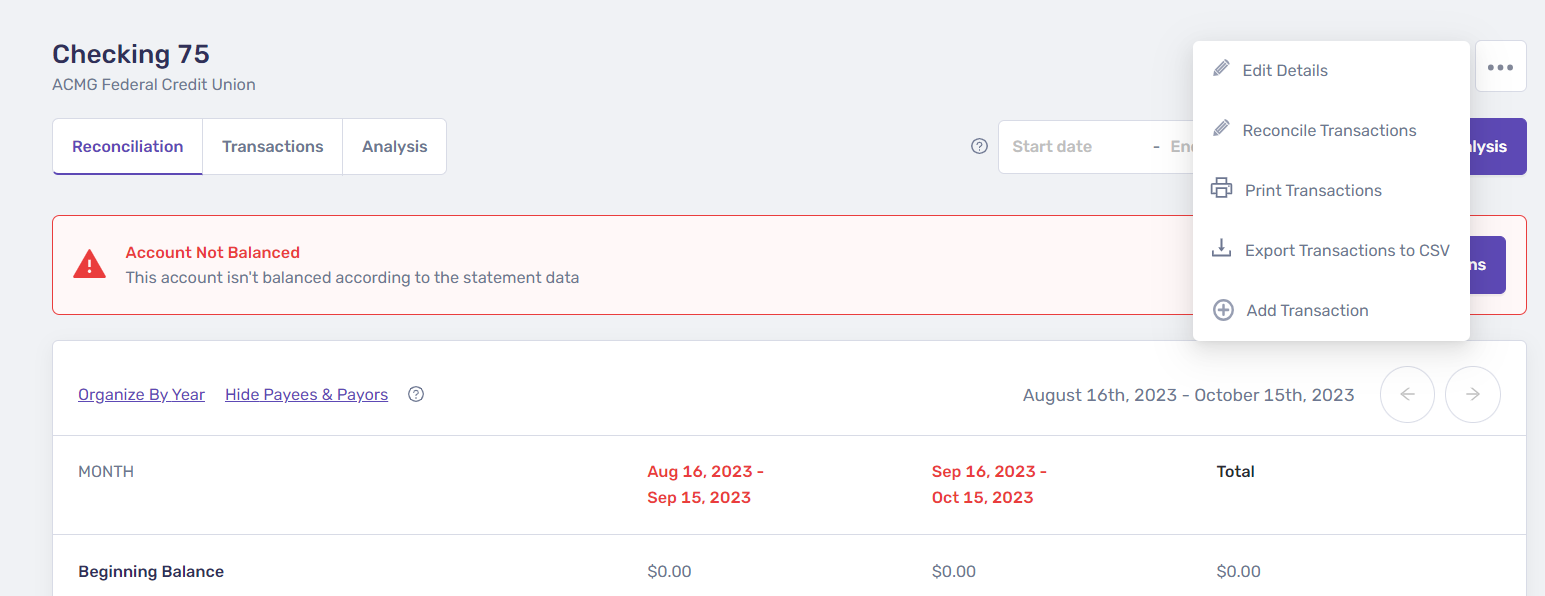Choose Export Transactions to CSV menu item
This screenshot has height=596, width=1545.
pyautogui.click(x=1346, y=250)
